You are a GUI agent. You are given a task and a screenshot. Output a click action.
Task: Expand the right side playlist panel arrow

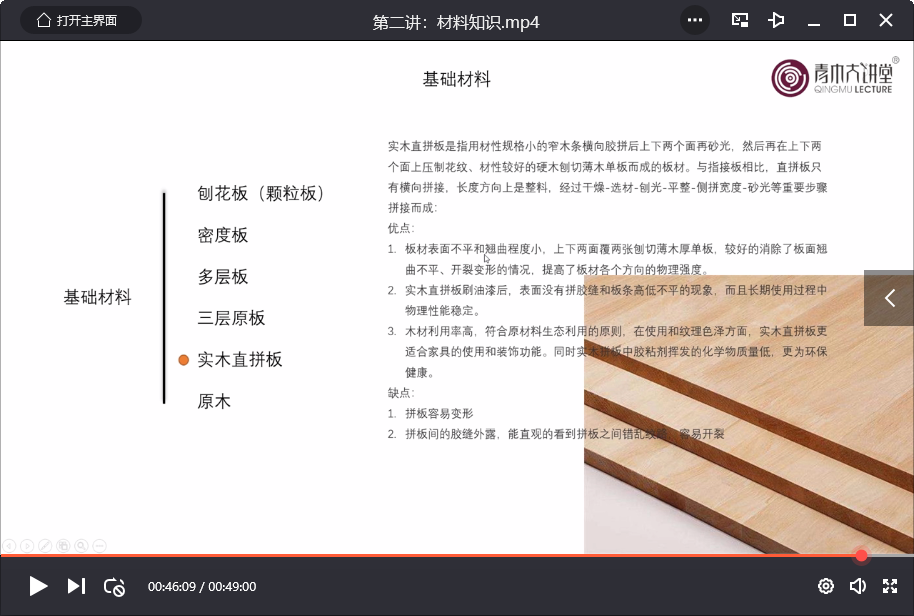(889, 298)
